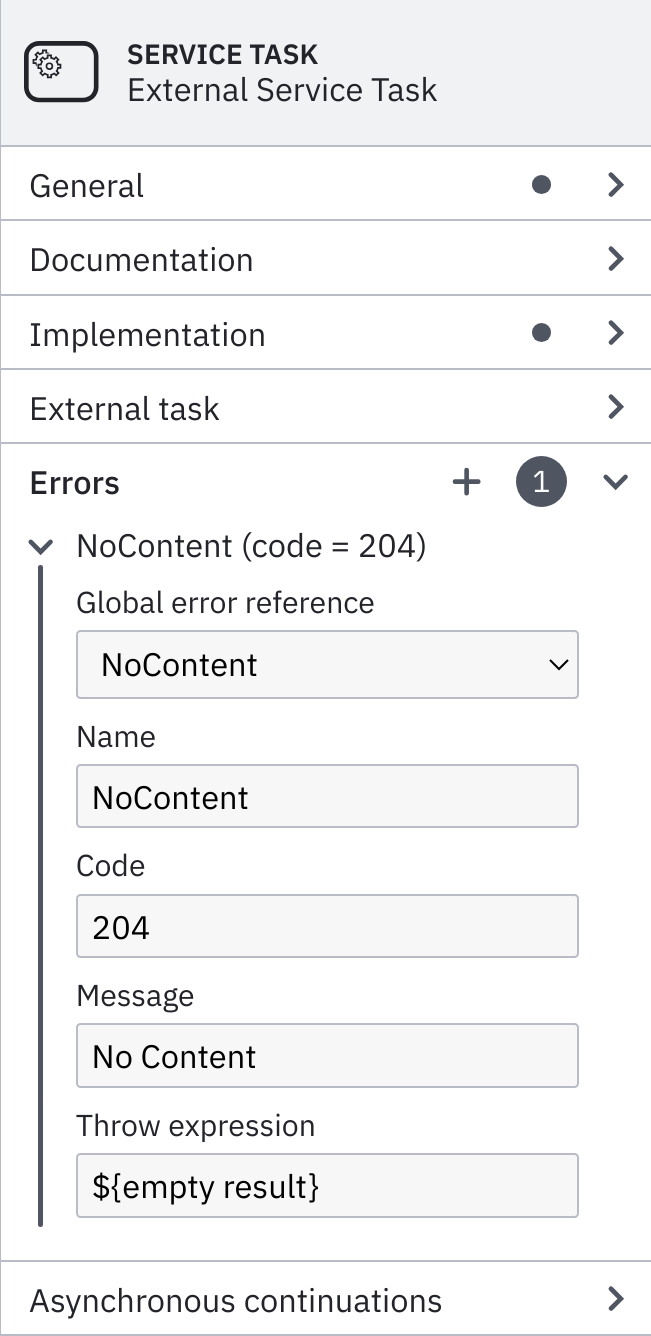
Task: Click the Errors group title
Action: pyautogui.click(x=75, y=483)
